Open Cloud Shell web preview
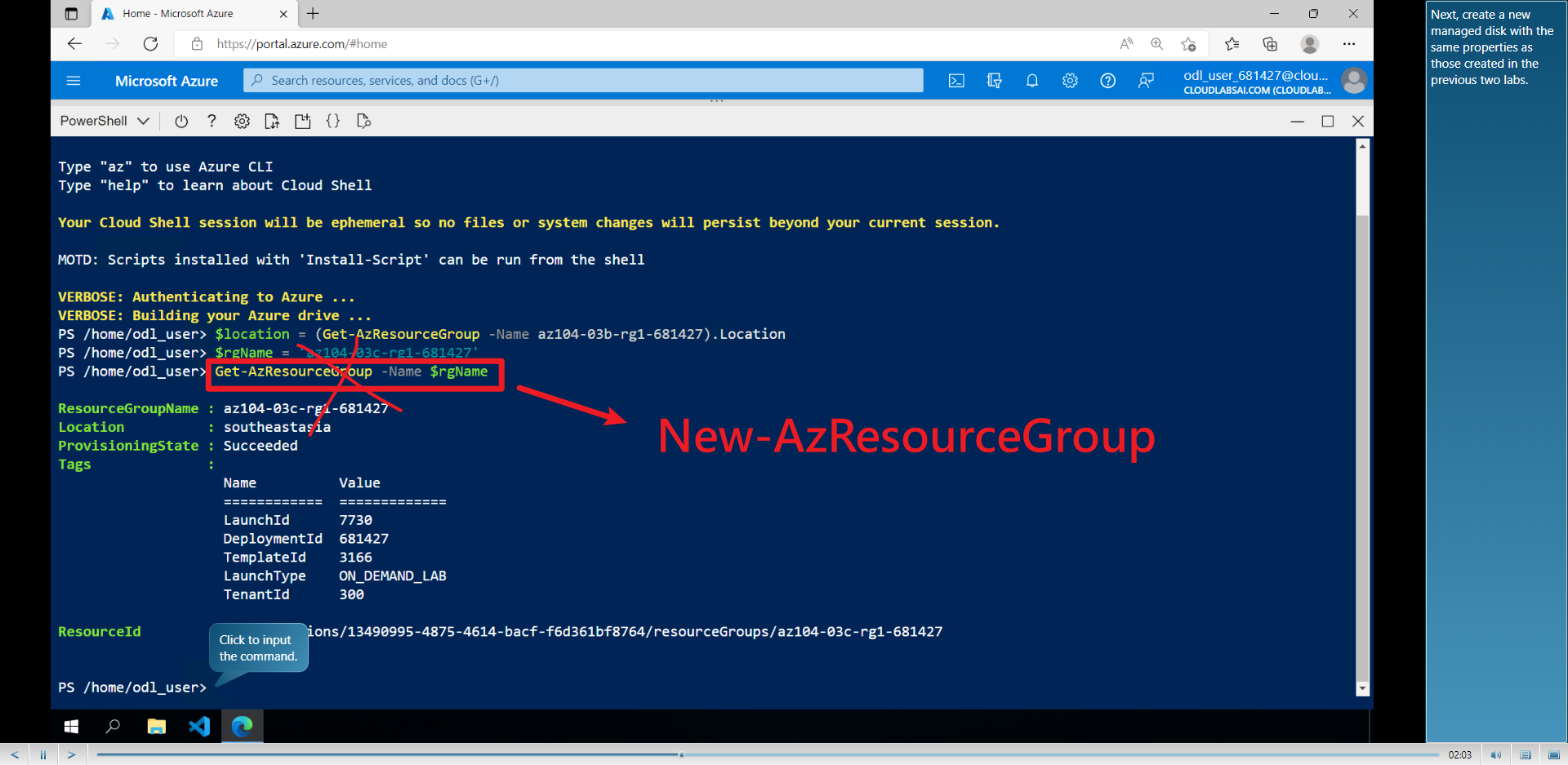 [363, 120]
